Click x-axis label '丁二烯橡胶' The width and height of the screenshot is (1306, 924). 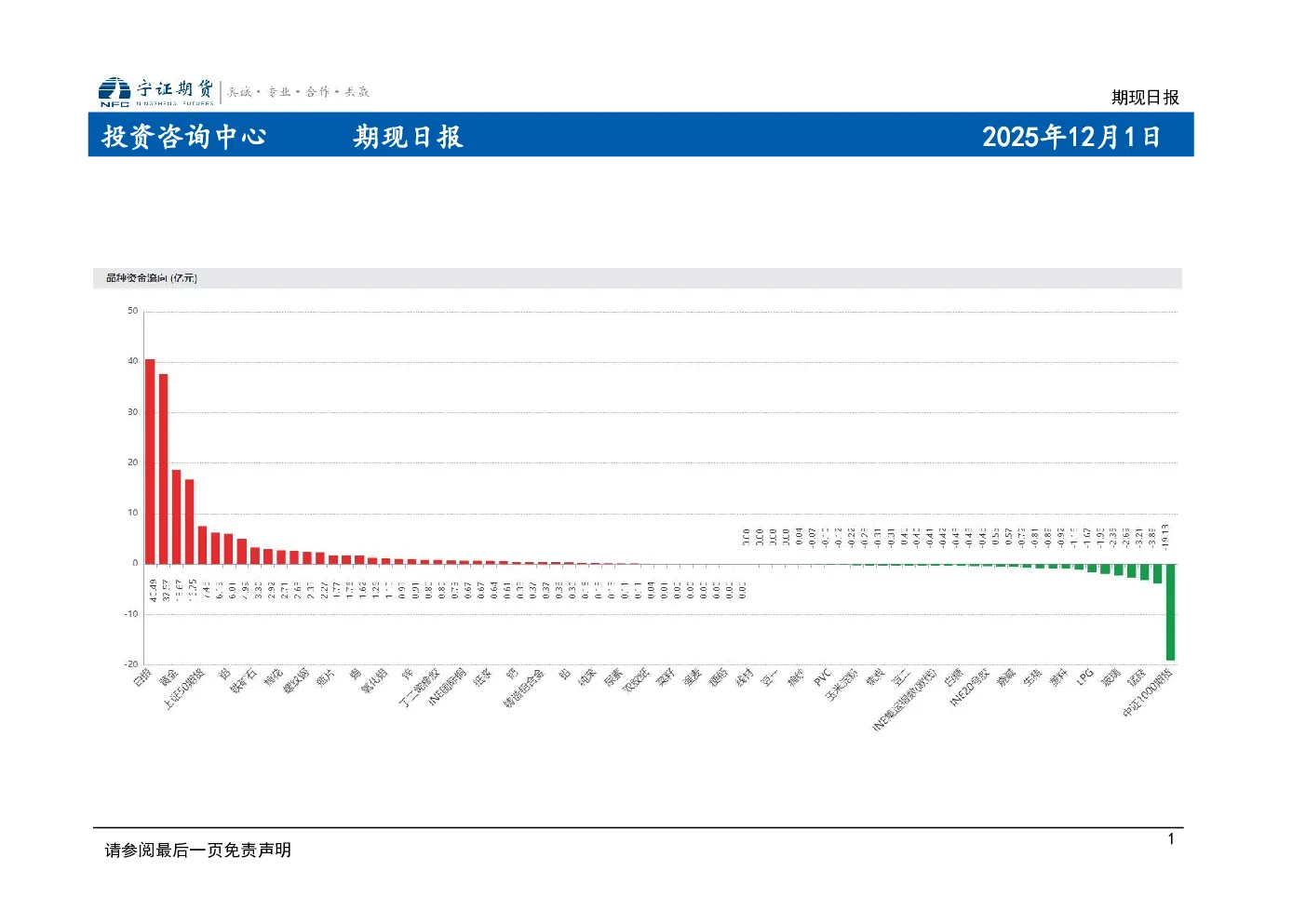pos(419,687)
